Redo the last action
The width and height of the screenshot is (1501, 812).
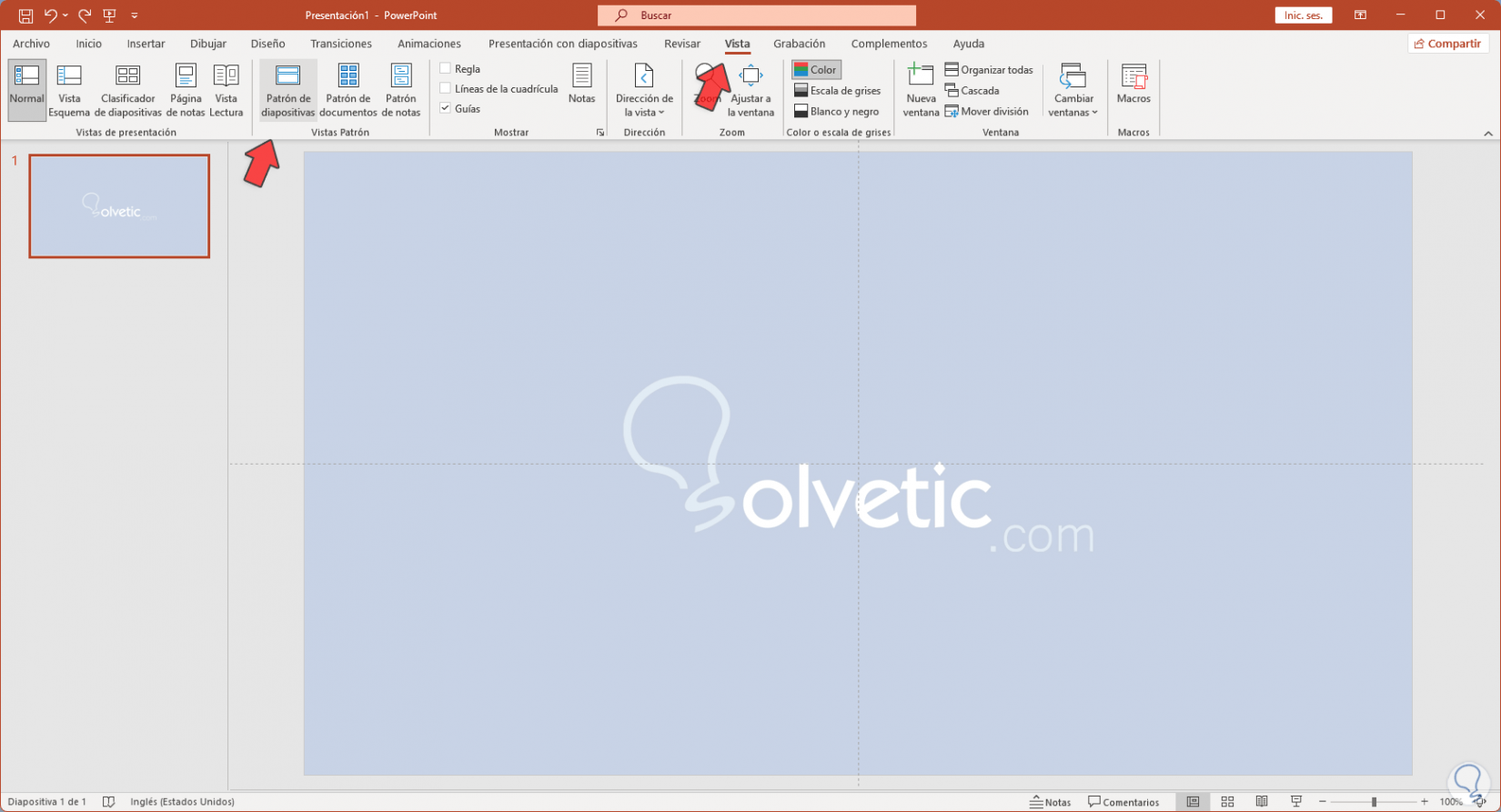85,15
